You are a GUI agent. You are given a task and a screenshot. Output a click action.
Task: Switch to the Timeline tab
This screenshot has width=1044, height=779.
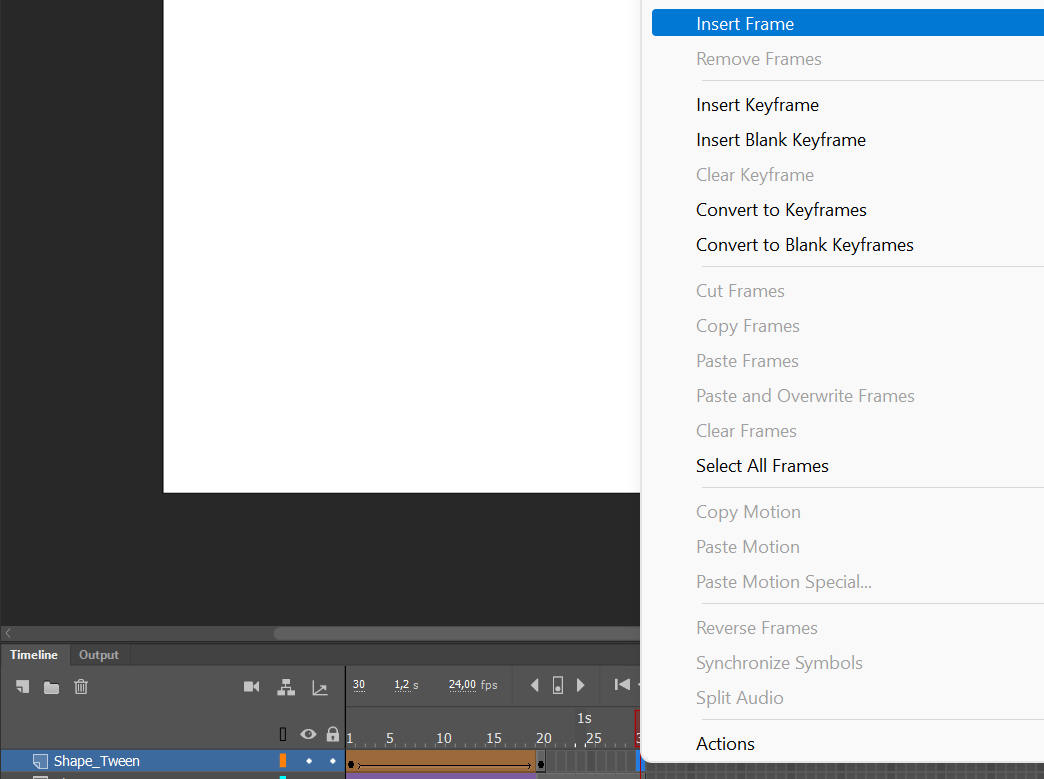click(x=34, y=654)
